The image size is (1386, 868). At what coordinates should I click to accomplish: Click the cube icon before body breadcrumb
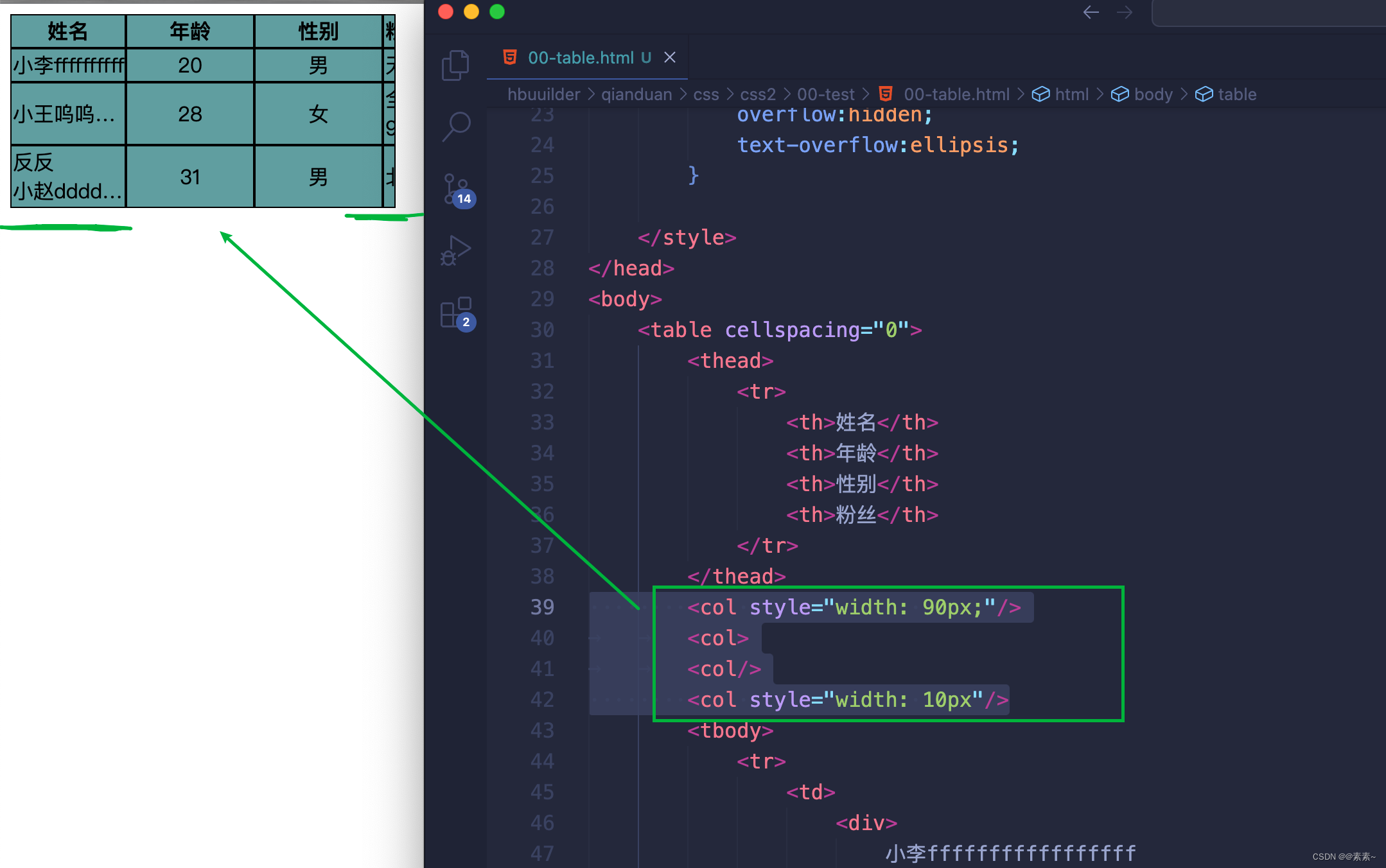(1119, 94)
